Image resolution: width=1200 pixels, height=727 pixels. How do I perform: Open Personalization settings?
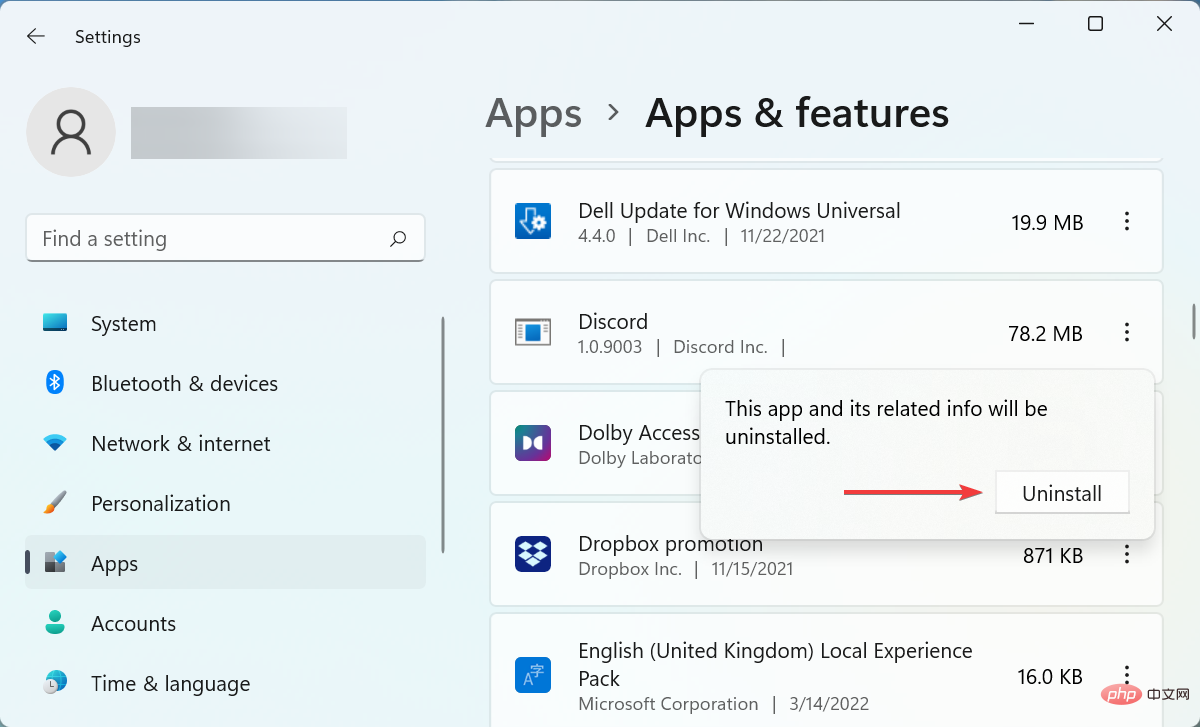[x=225, y=504]
